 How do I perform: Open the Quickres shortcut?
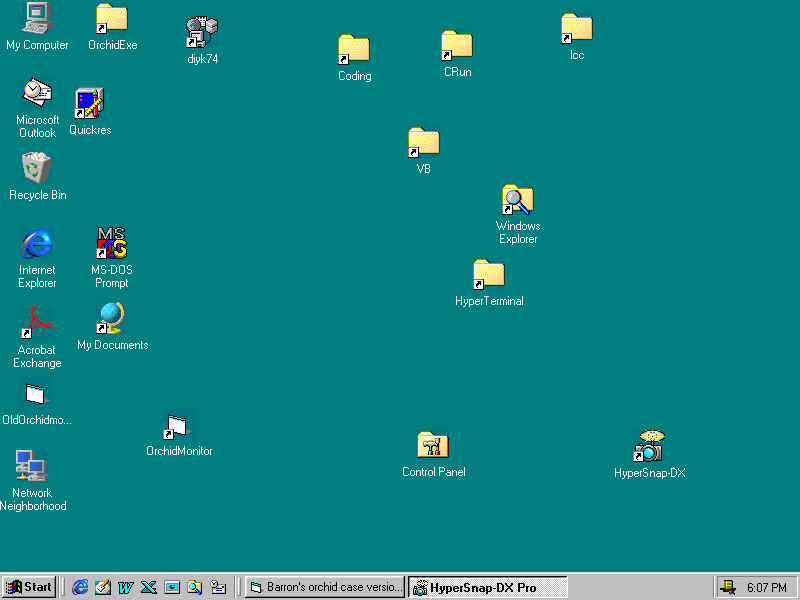90,103
